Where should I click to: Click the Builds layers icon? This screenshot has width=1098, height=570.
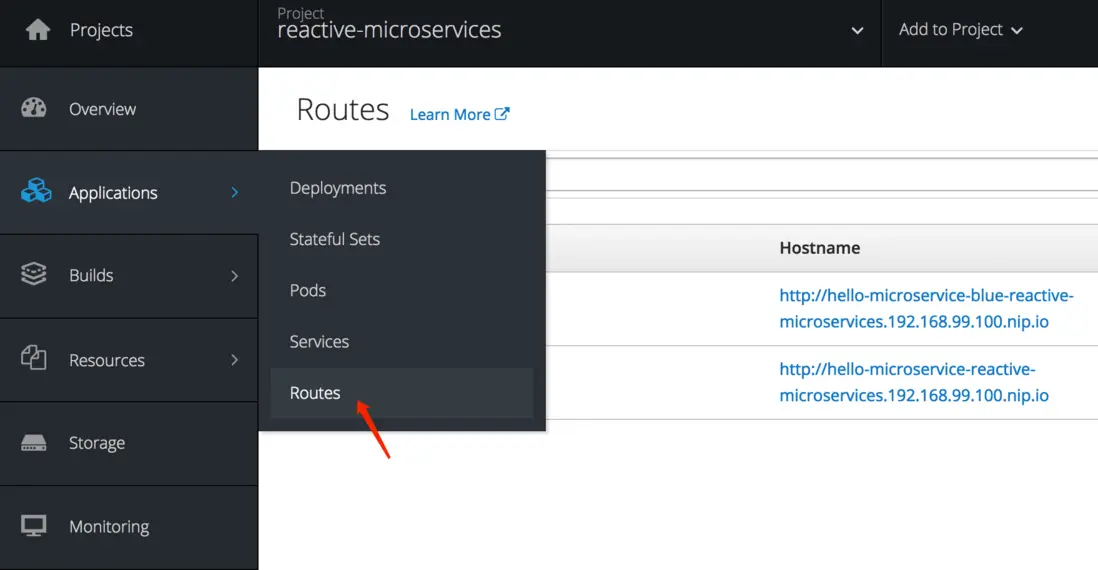coord(34,275)
